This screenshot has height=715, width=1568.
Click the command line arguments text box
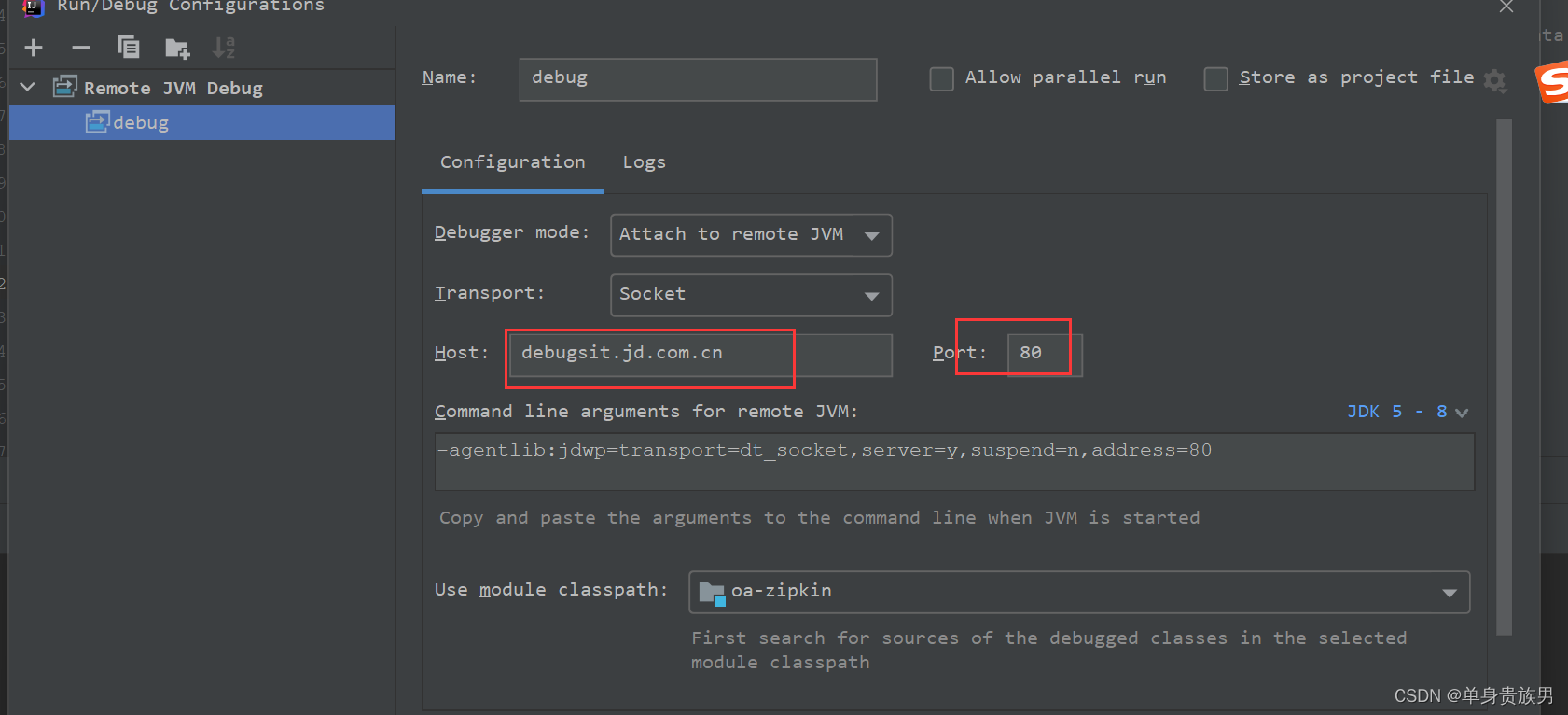954,461
